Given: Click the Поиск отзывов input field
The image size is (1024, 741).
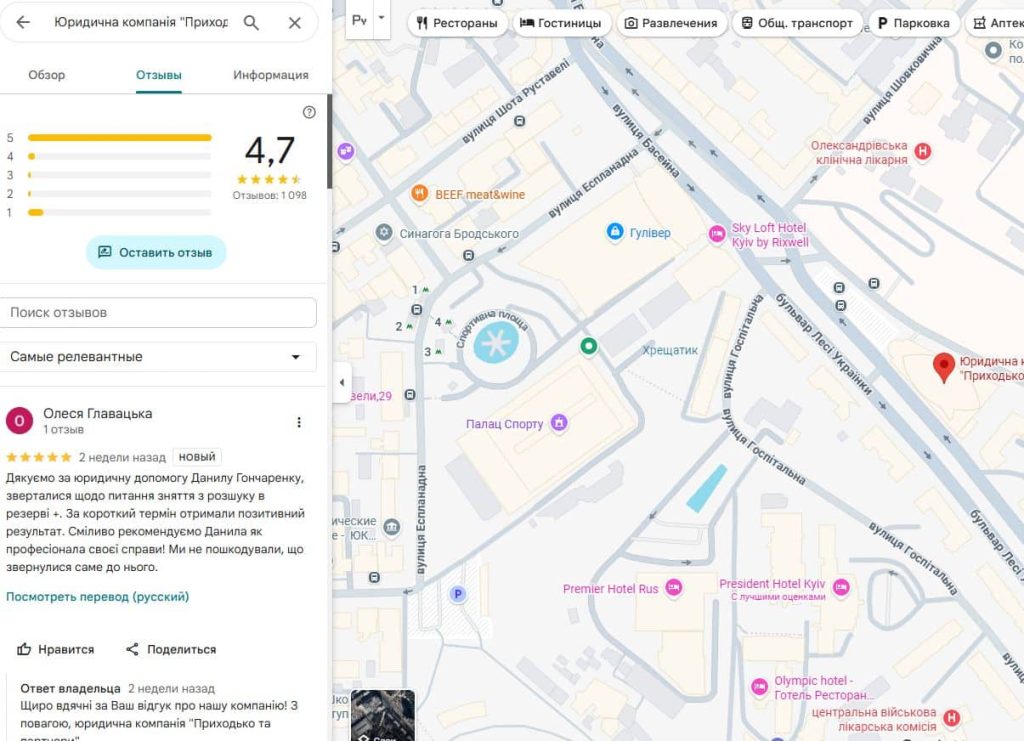Looking at the screenshot, I should click(158, 313).
